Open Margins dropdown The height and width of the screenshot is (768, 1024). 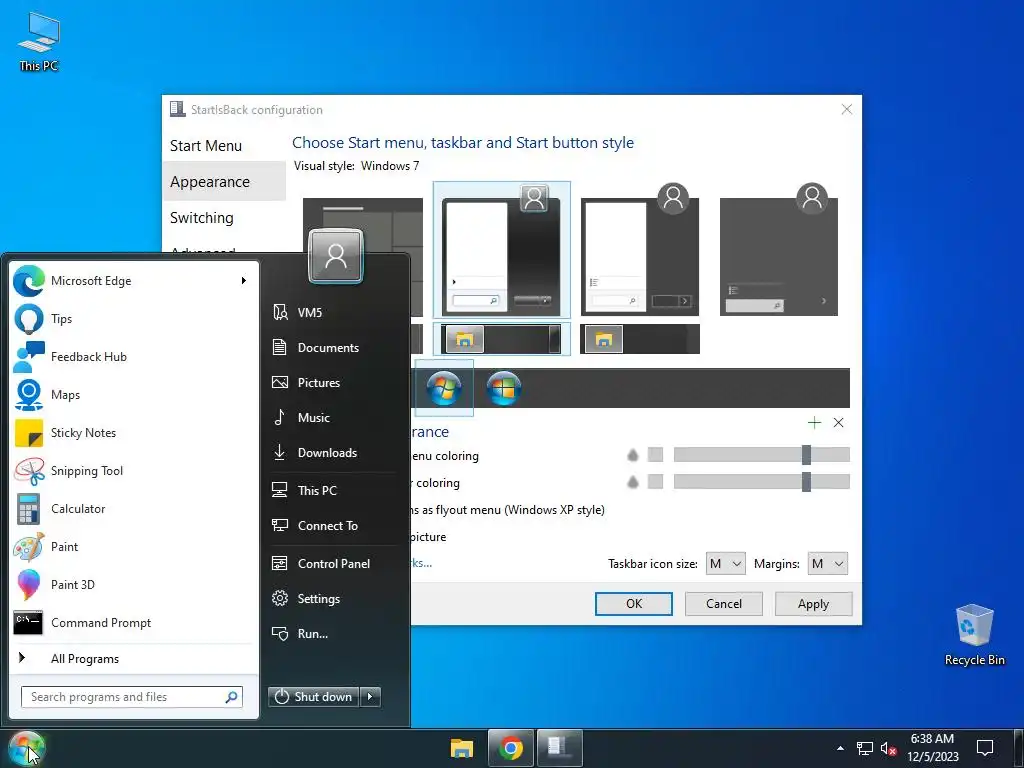coord(828,564)
